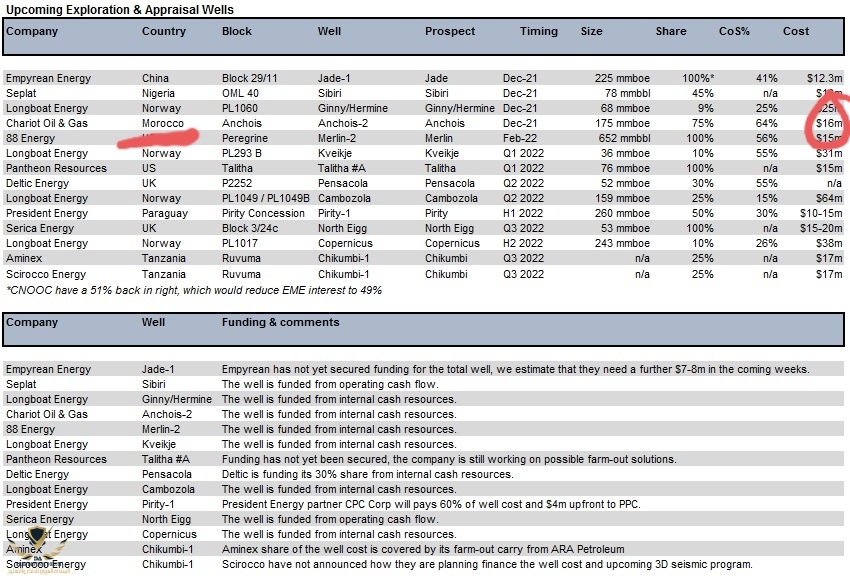The image size is (850, 576).
Task: Click the 'Nigeria' country cell
Action: pyautogui.click(x=158, y=93)
